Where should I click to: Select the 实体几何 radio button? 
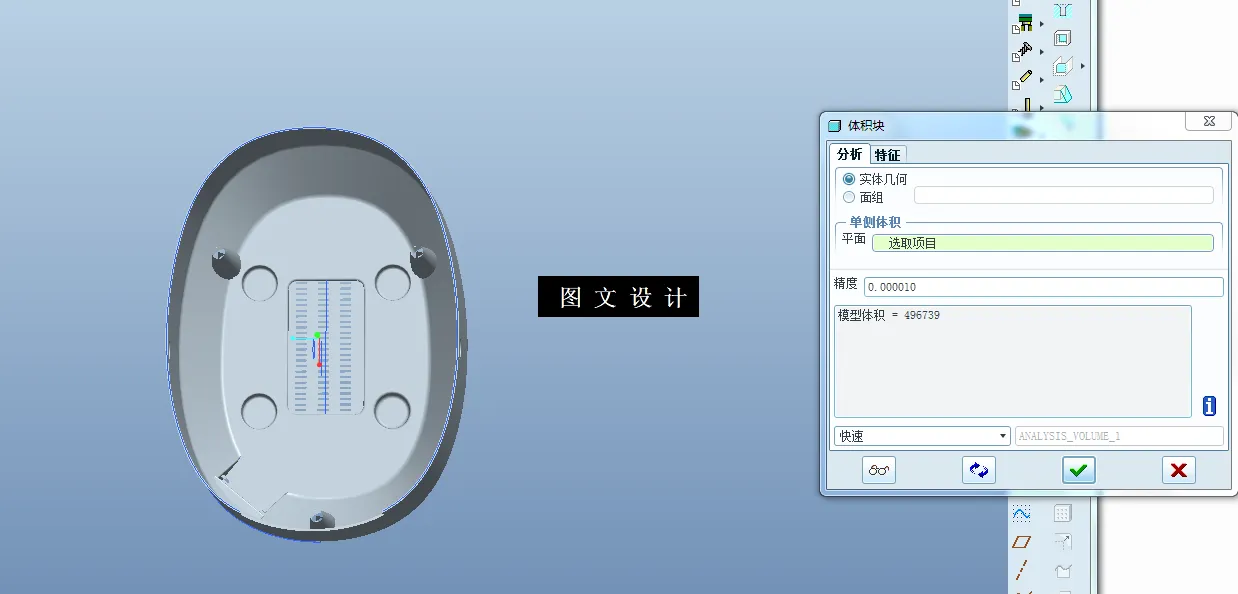[x=848, y=178]
